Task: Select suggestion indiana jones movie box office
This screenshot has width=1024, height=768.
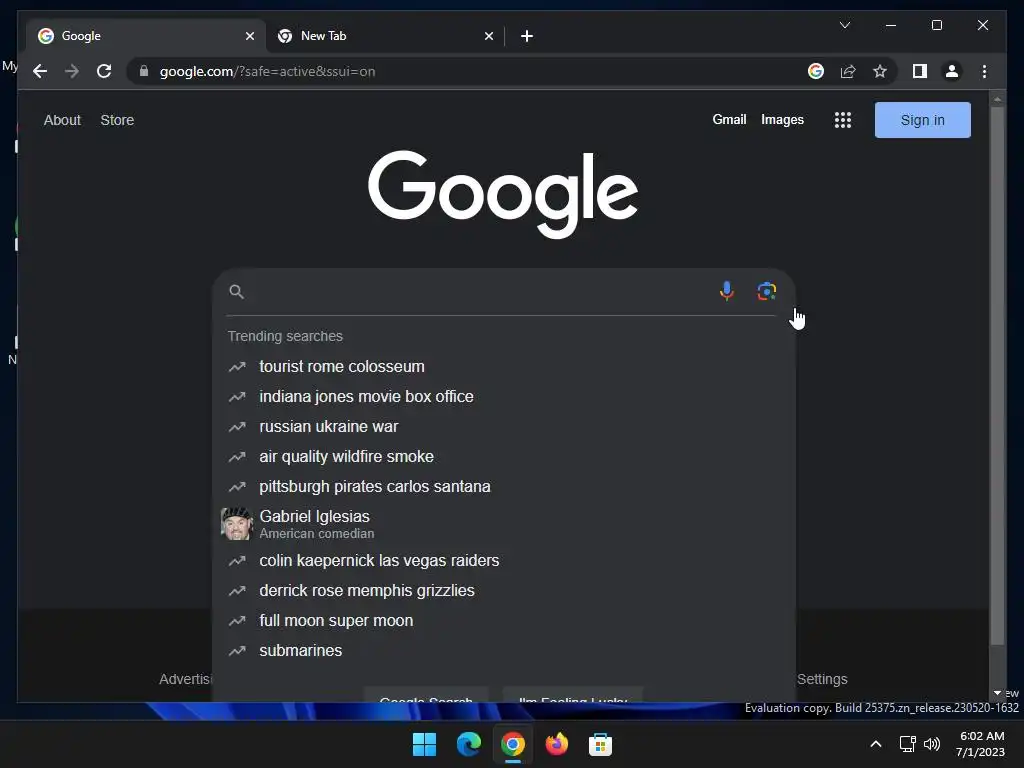Action: pyautogui.click(x=504, y=396)
